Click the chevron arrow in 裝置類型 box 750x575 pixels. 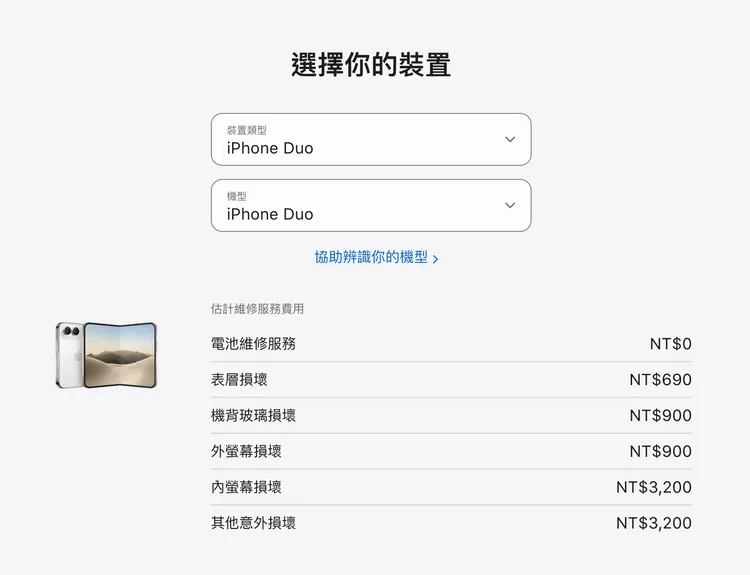tap(510, 139)
